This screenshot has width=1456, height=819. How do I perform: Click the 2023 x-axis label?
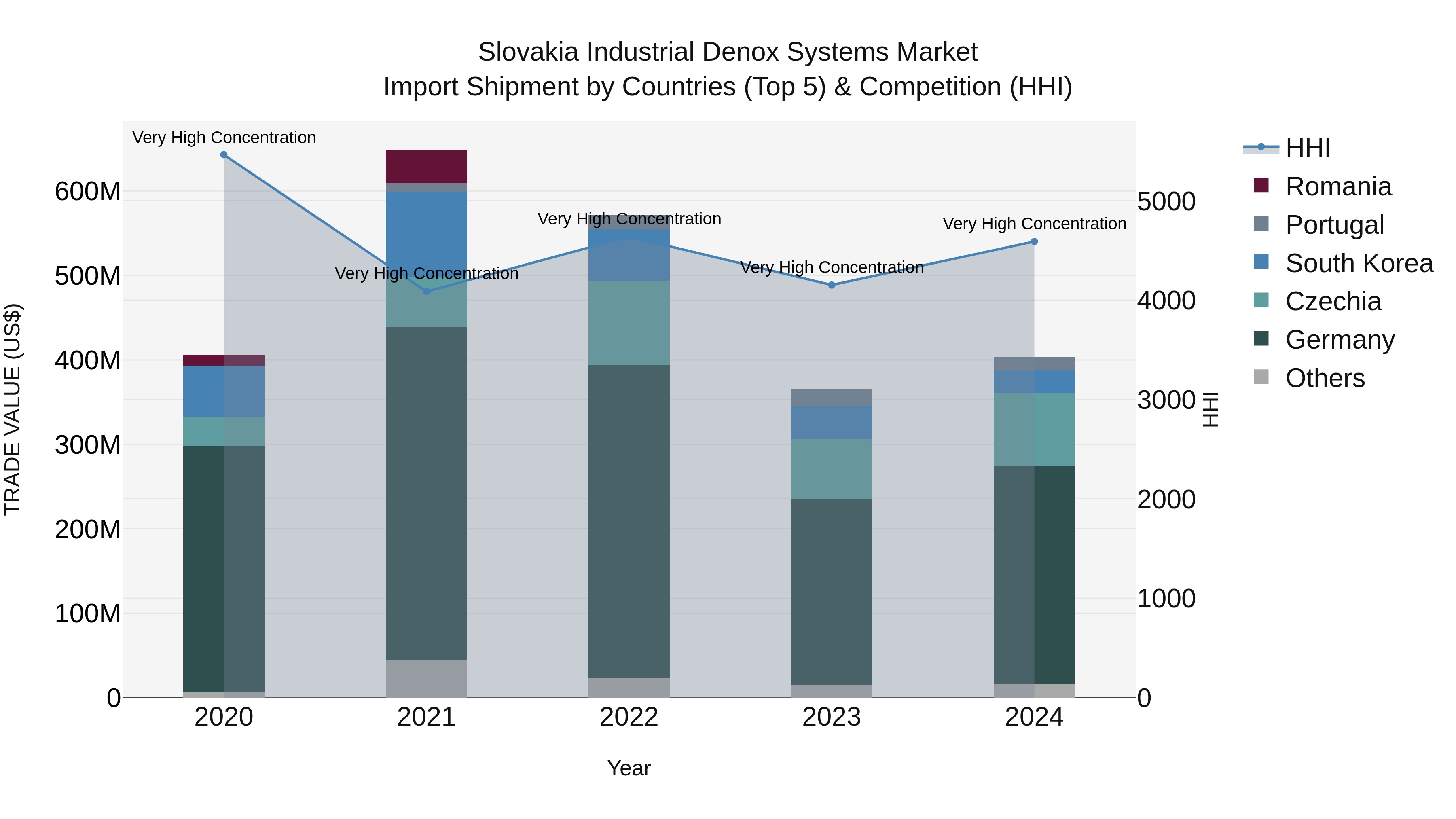tap(832, 717)
